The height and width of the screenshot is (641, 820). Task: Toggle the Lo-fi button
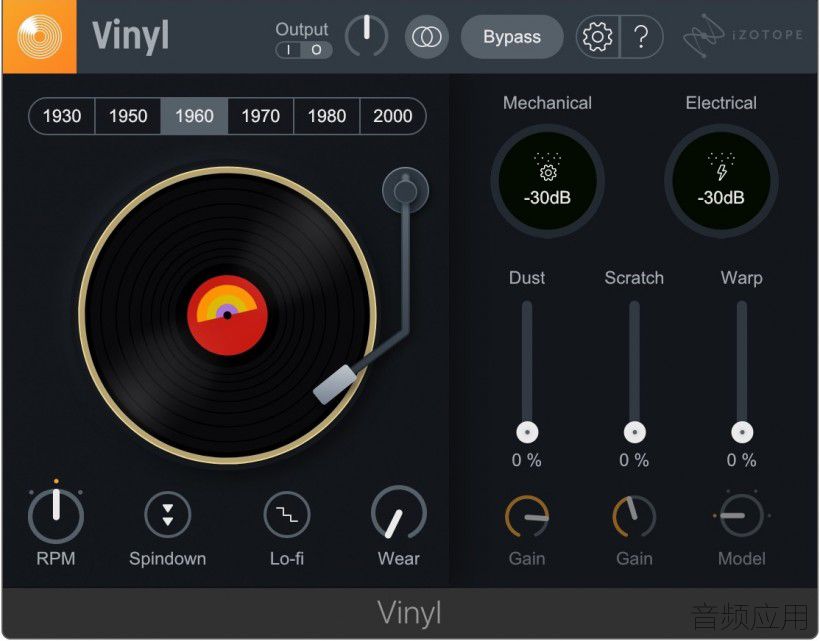[x=287, y=514]
